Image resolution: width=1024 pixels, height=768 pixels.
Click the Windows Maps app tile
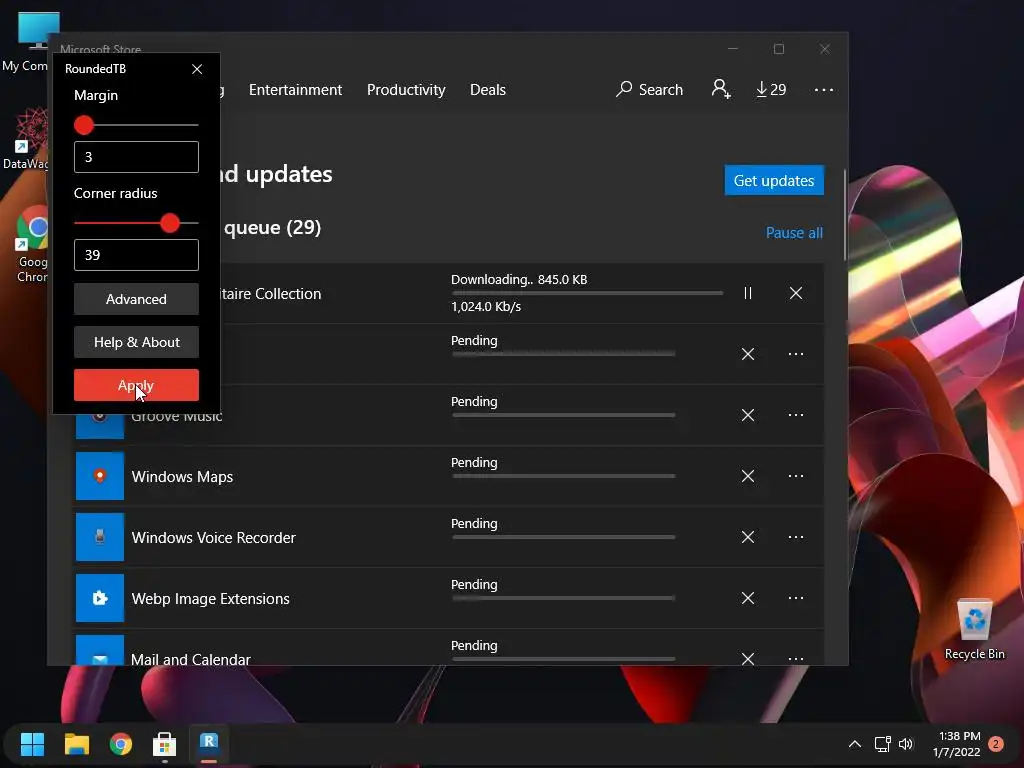tap(100, 476)
